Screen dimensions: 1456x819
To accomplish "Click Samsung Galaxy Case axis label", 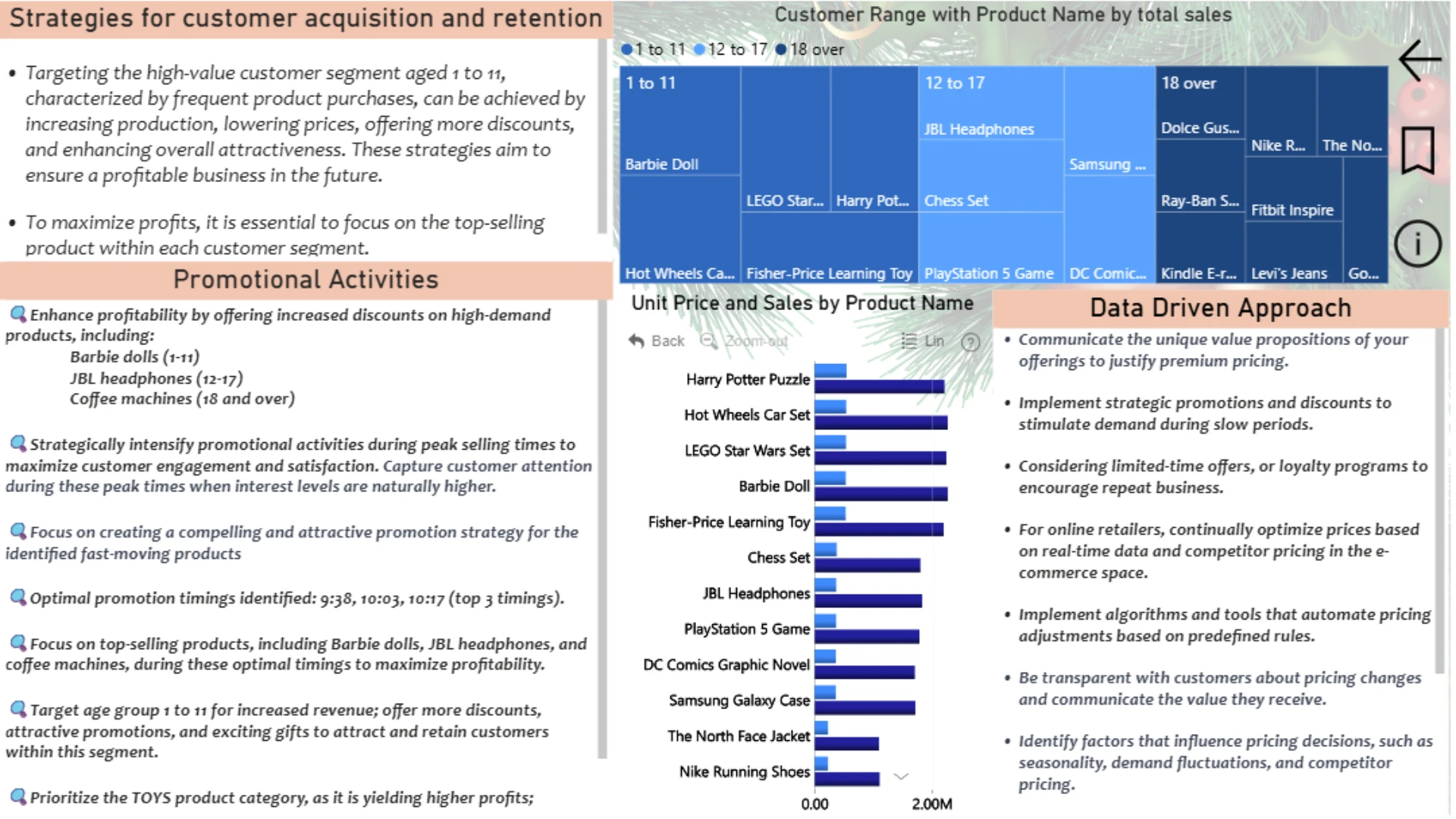I will click(x=739, y=700).
